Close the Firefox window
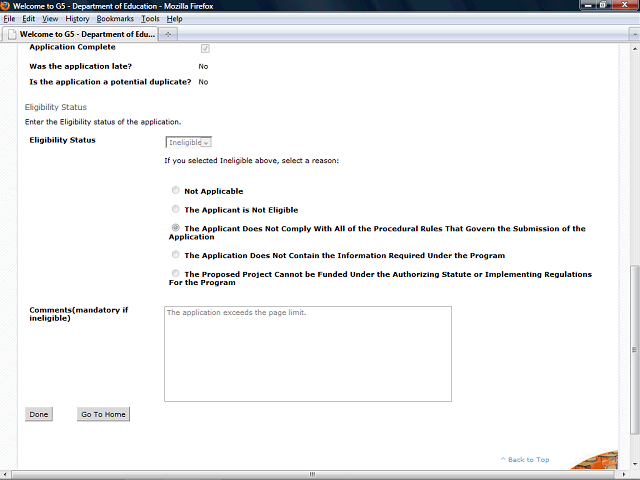The height and width of the screenshot is (480, 640). 624,5
